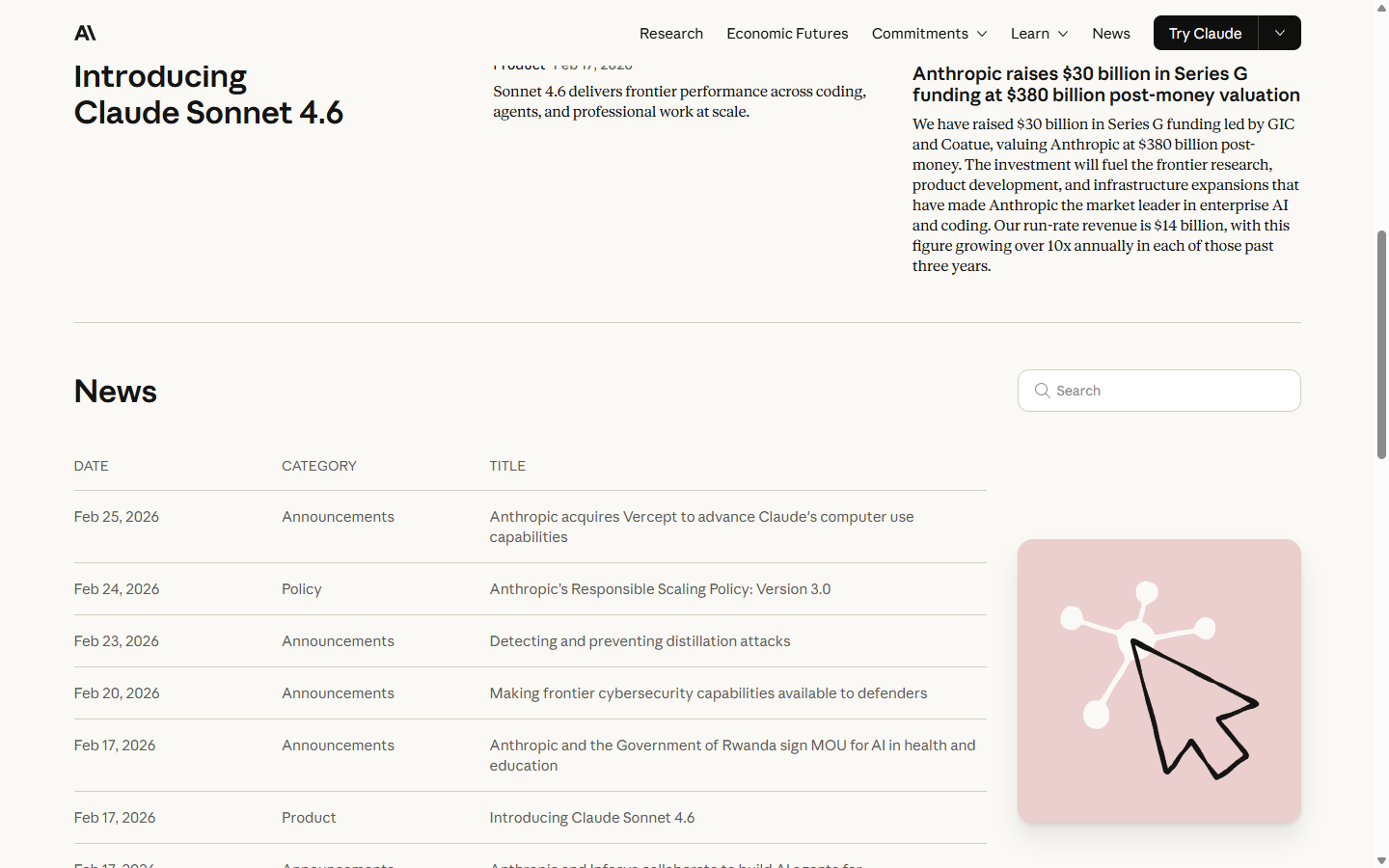
Task: Click the large Introducing Claude Sonnet 4.6 heading
Action: (208, 95)
